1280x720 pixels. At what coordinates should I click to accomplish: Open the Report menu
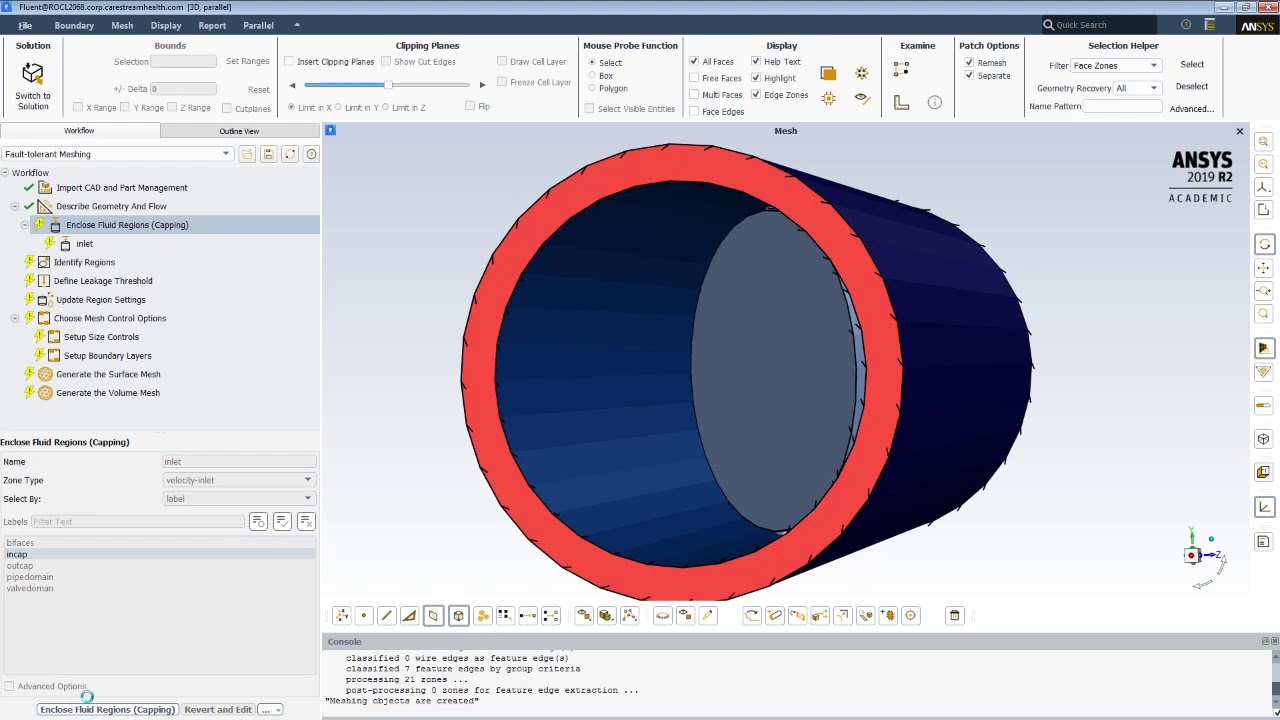(x=212, y=25)
